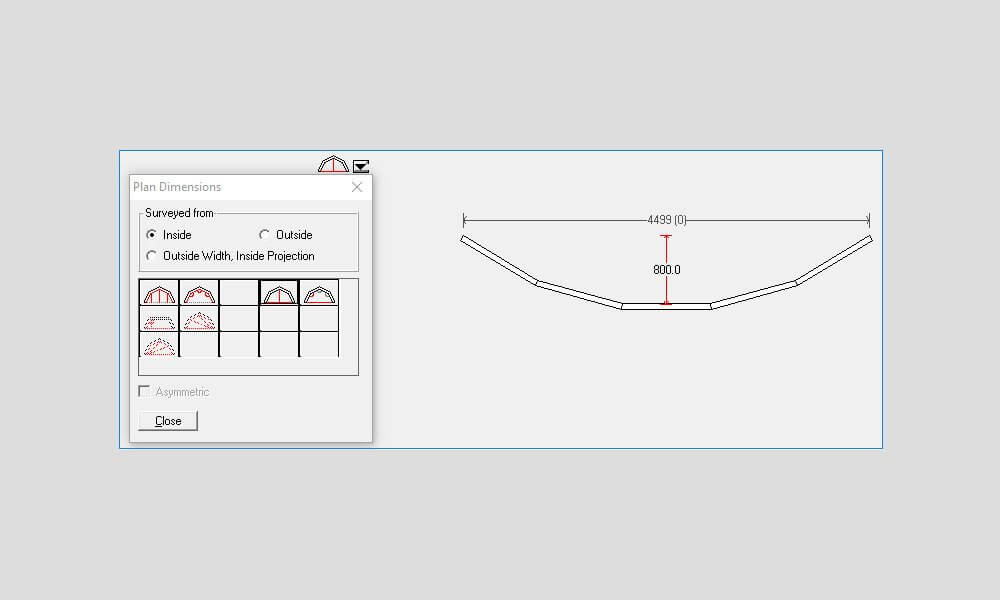Select the rightmost arched plan shape in row one
Screen dimensions: 1000x600
318,293
